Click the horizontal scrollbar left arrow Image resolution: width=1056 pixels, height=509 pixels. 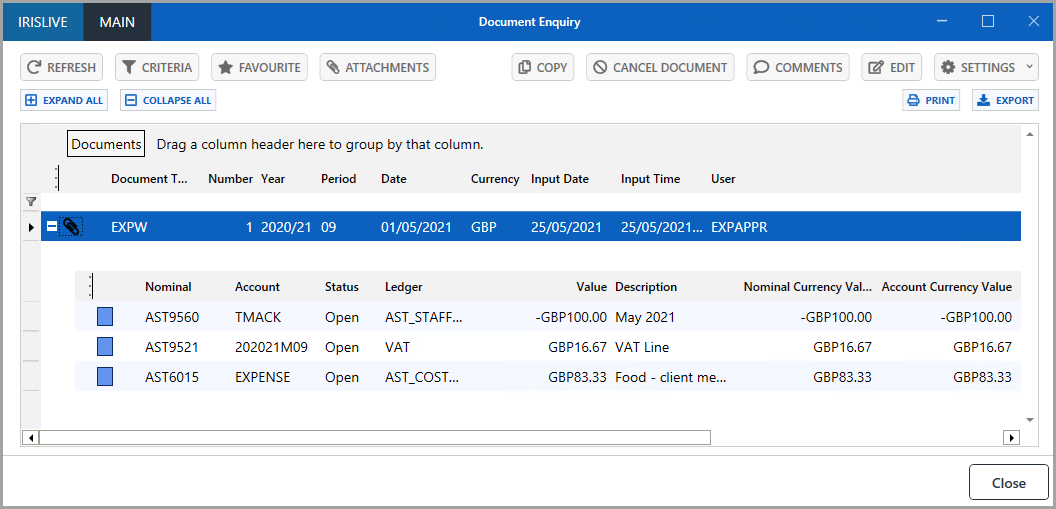pos(30,438)
